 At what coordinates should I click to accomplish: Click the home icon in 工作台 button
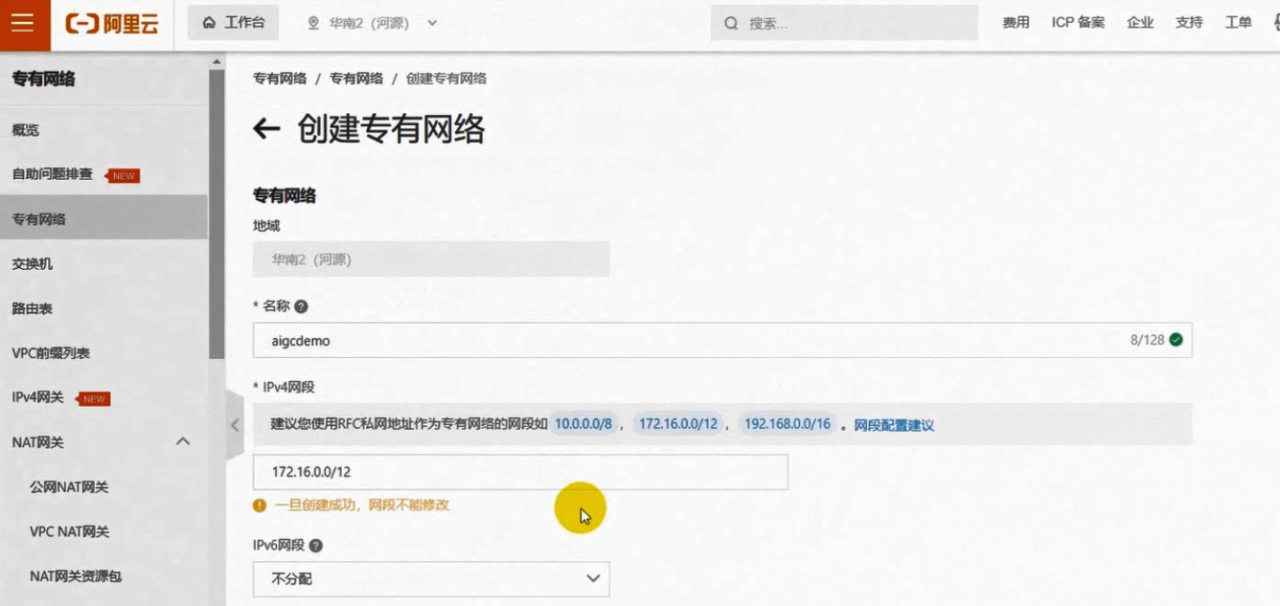[209, 23]
